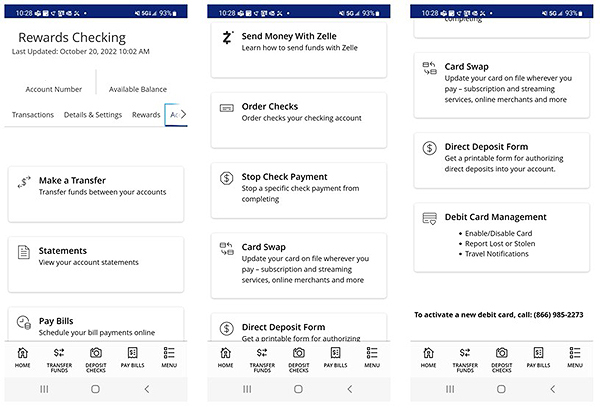Tap the Available Balance label

click(x=138, y=89)
